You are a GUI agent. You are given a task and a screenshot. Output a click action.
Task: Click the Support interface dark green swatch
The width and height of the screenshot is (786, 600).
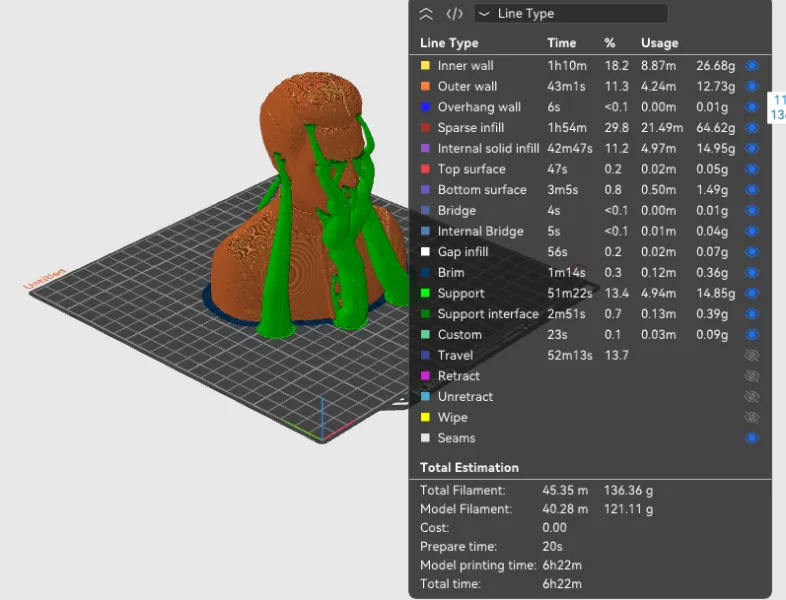tap(425, 314)
